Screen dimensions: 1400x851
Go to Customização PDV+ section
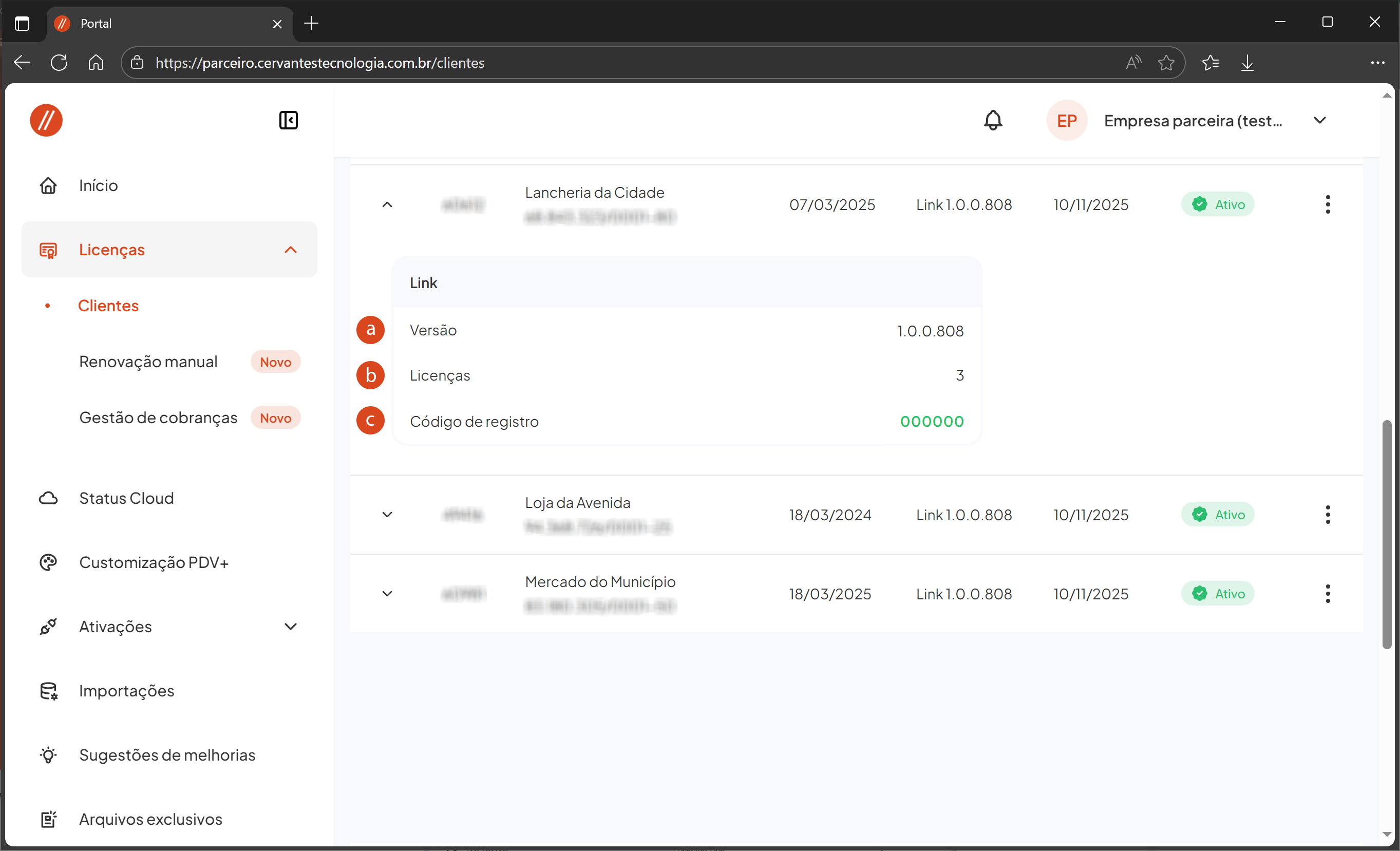click(x=154, y=562)
